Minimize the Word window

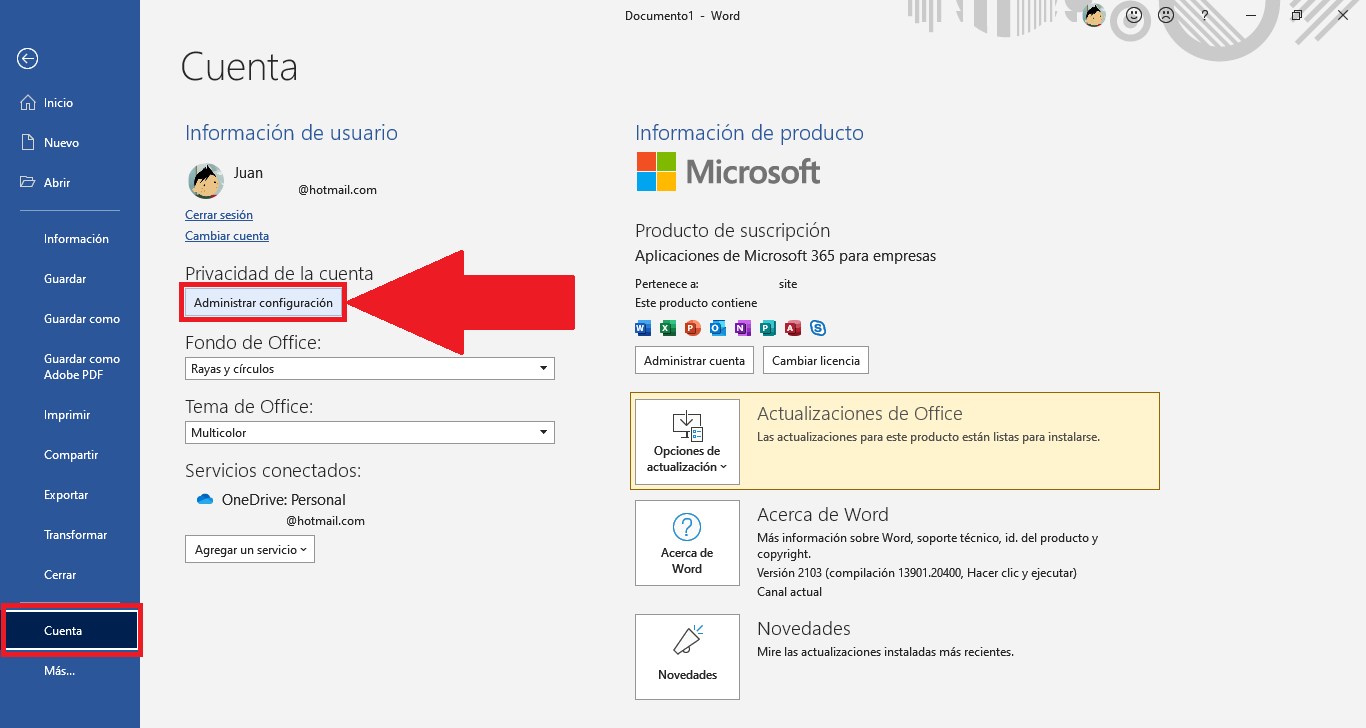(1251, 15)
